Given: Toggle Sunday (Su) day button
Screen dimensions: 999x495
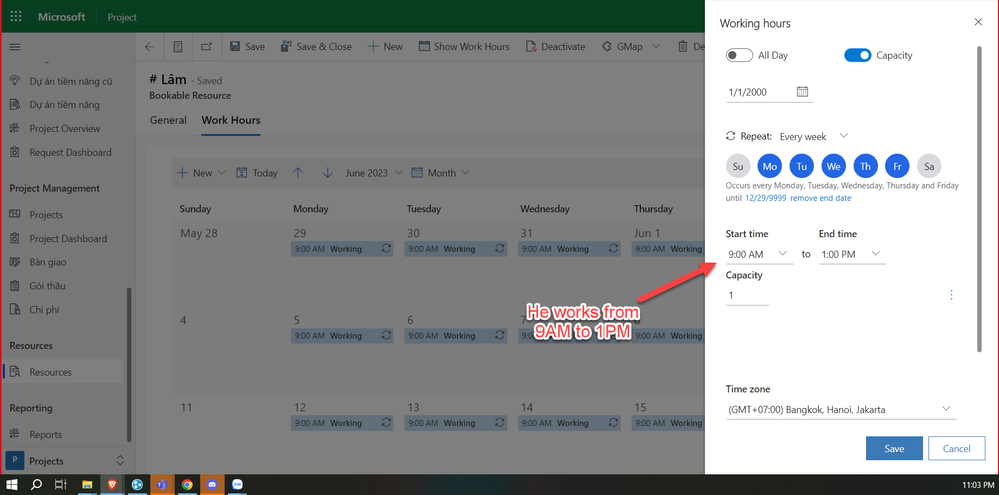Looking at the screenshot, I should coord(738,166).
